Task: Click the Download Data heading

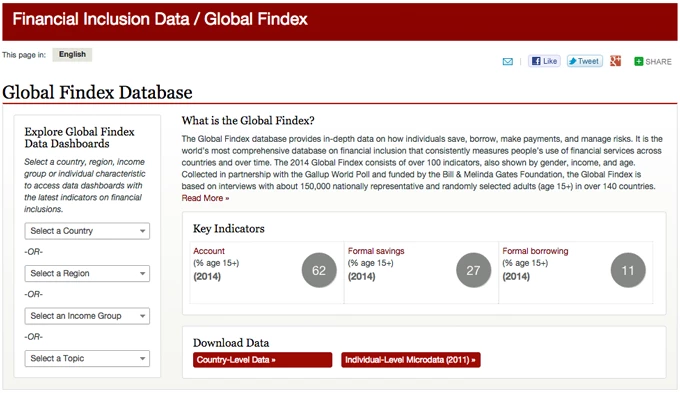Action: 231,343
